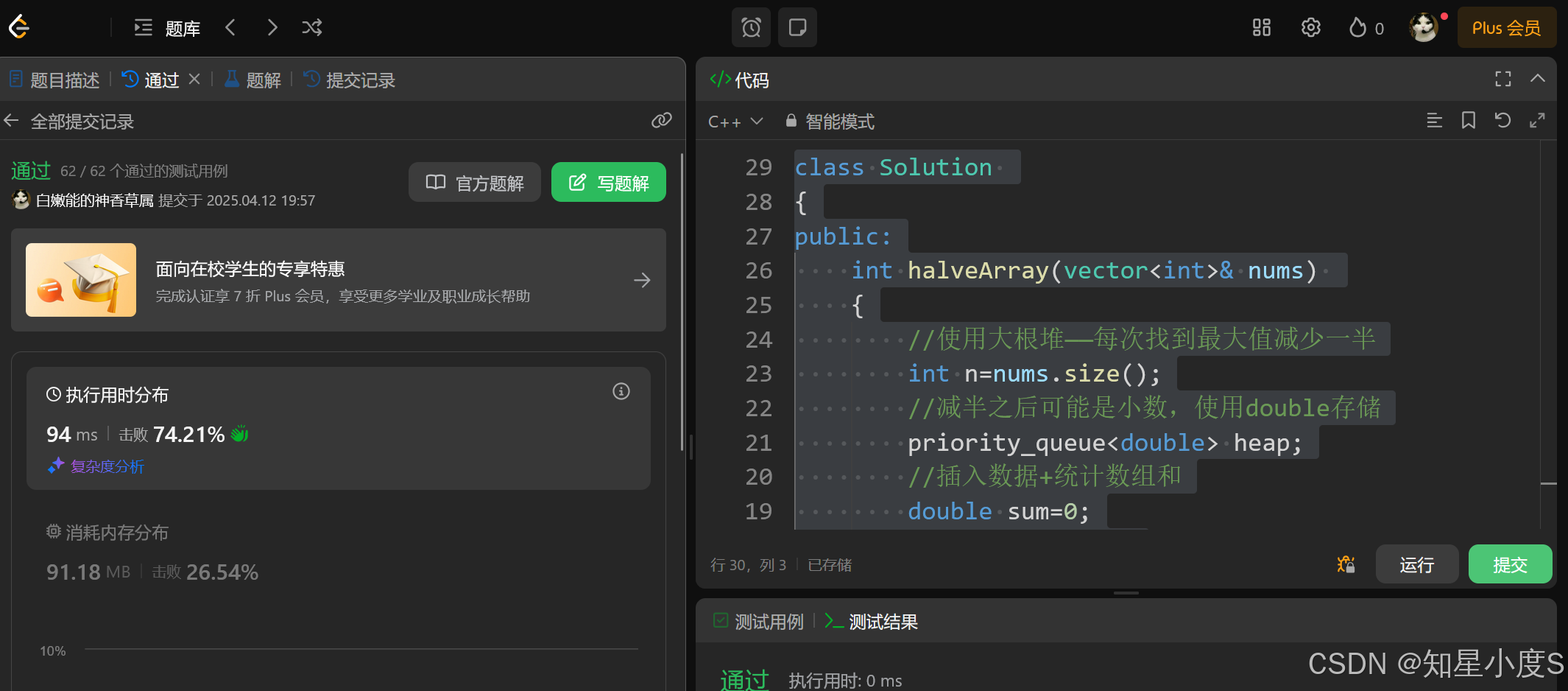Click the 94 ms runtime value
This screenshot has height=691, width=1568.
click(x=72, y=435)
